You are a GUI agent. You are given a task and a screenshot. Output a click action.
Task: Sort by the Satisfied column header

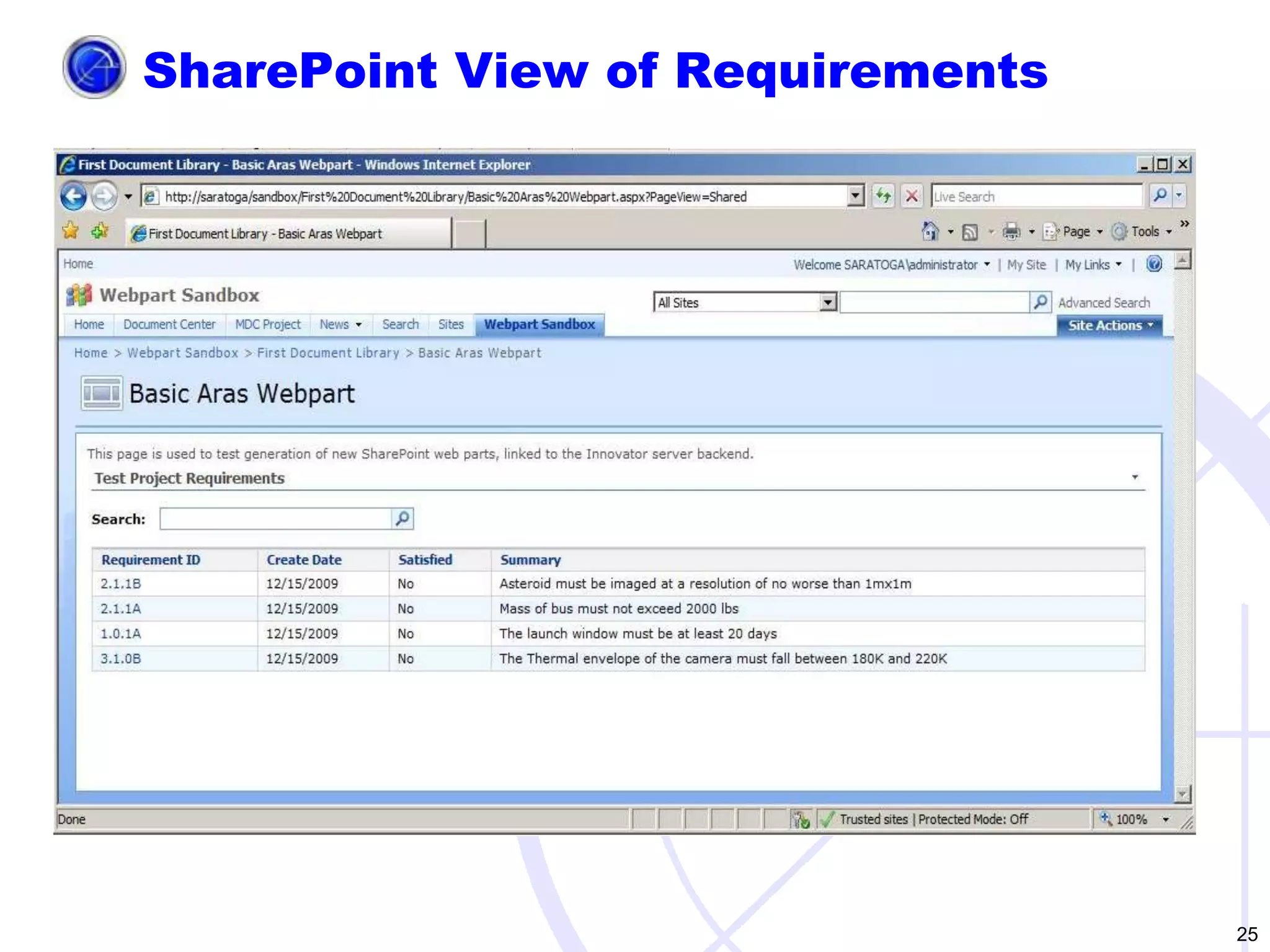[425, 560]
